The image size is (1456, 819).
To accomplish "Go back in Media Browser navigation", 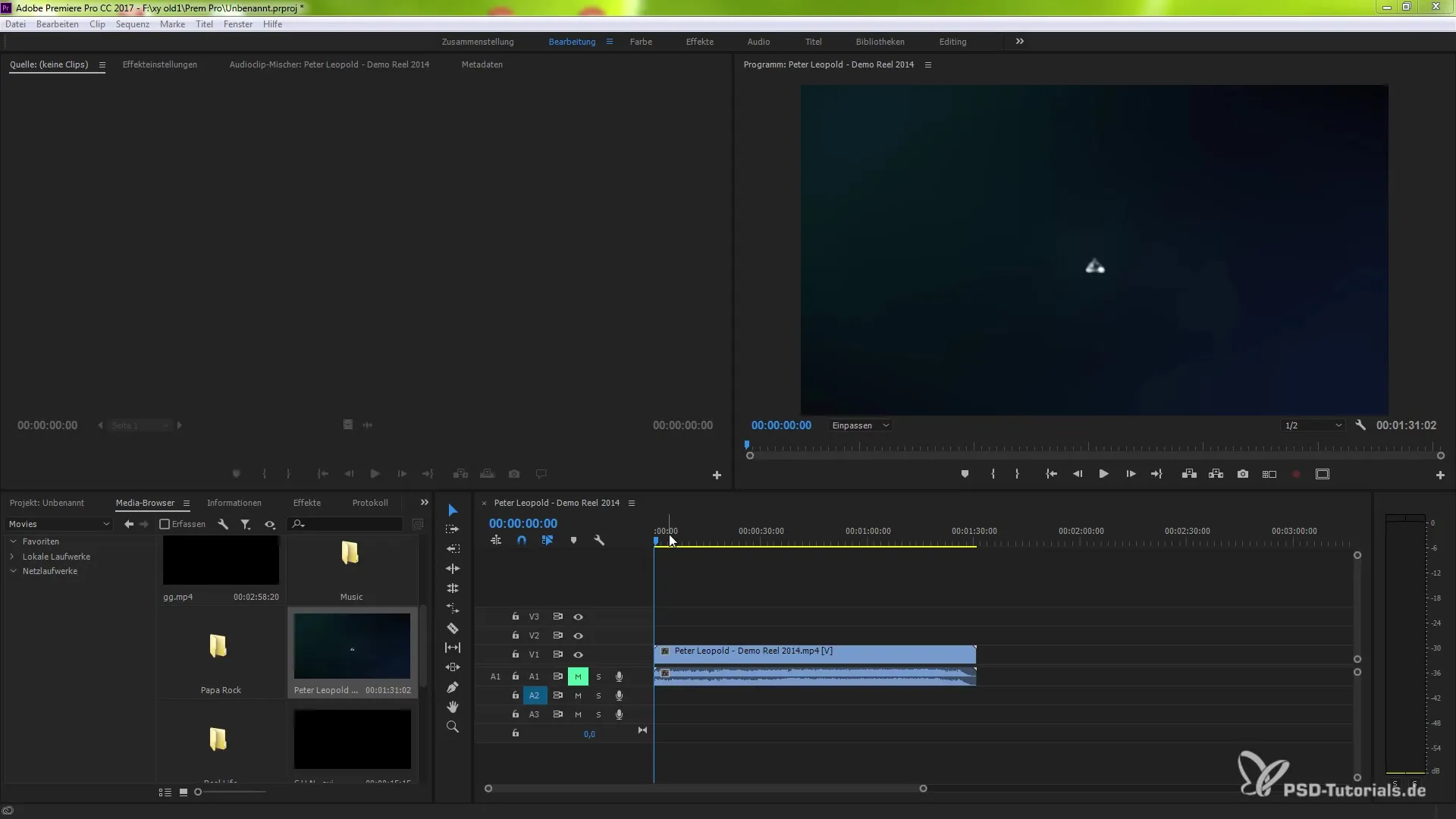I will click(x=129, y=524).
